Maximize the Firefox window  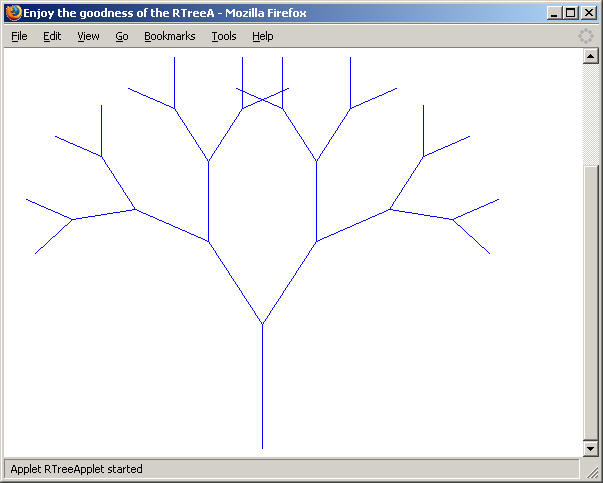[x=571, y=13]
